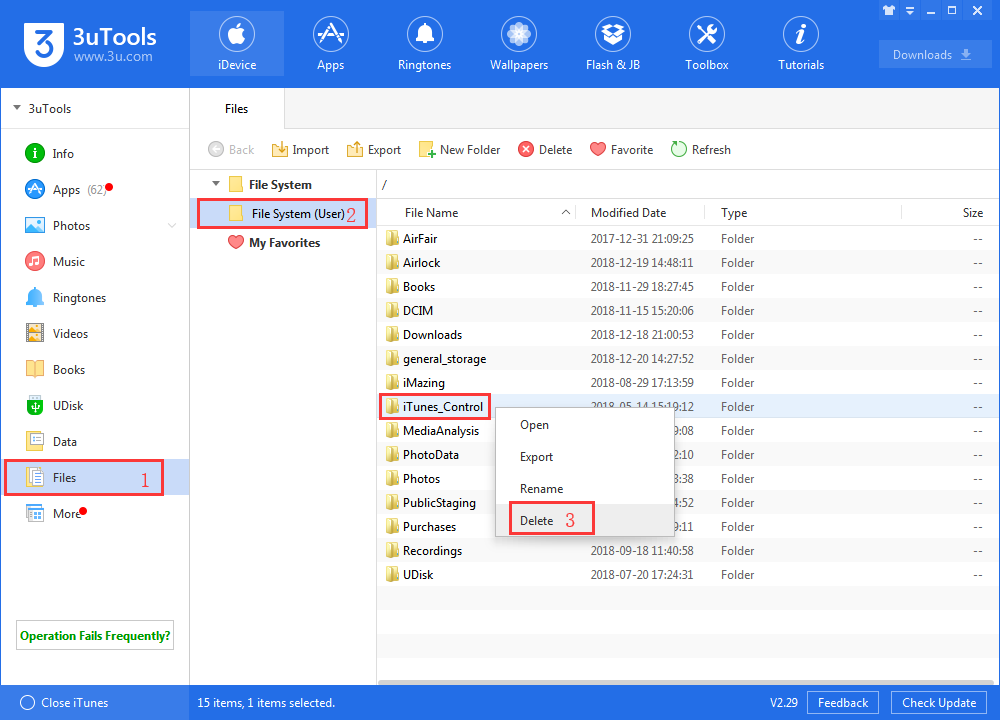Viewport: 1000px width, 720px height.
Task: Choose Open from the context menu
Action: coord(585,425)
